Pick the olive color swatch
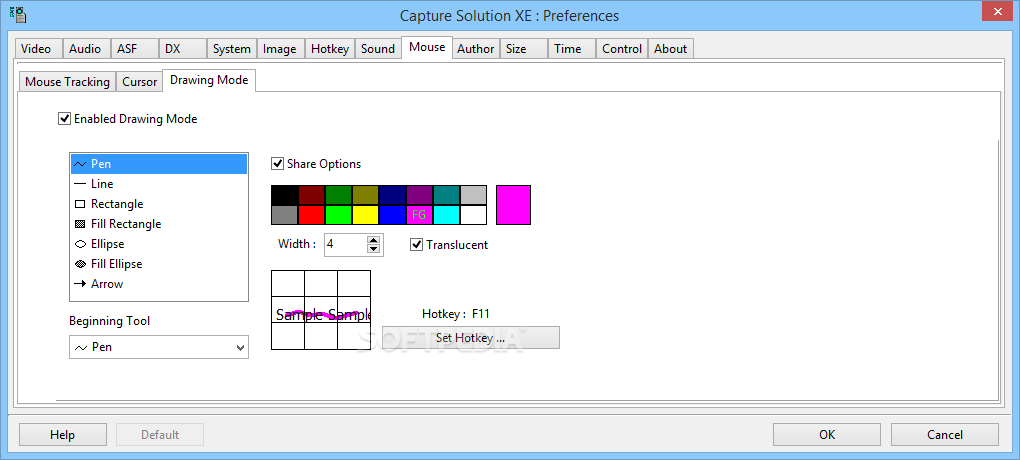1020x460 pixels. pyautogui.click(x=366, y=195)
